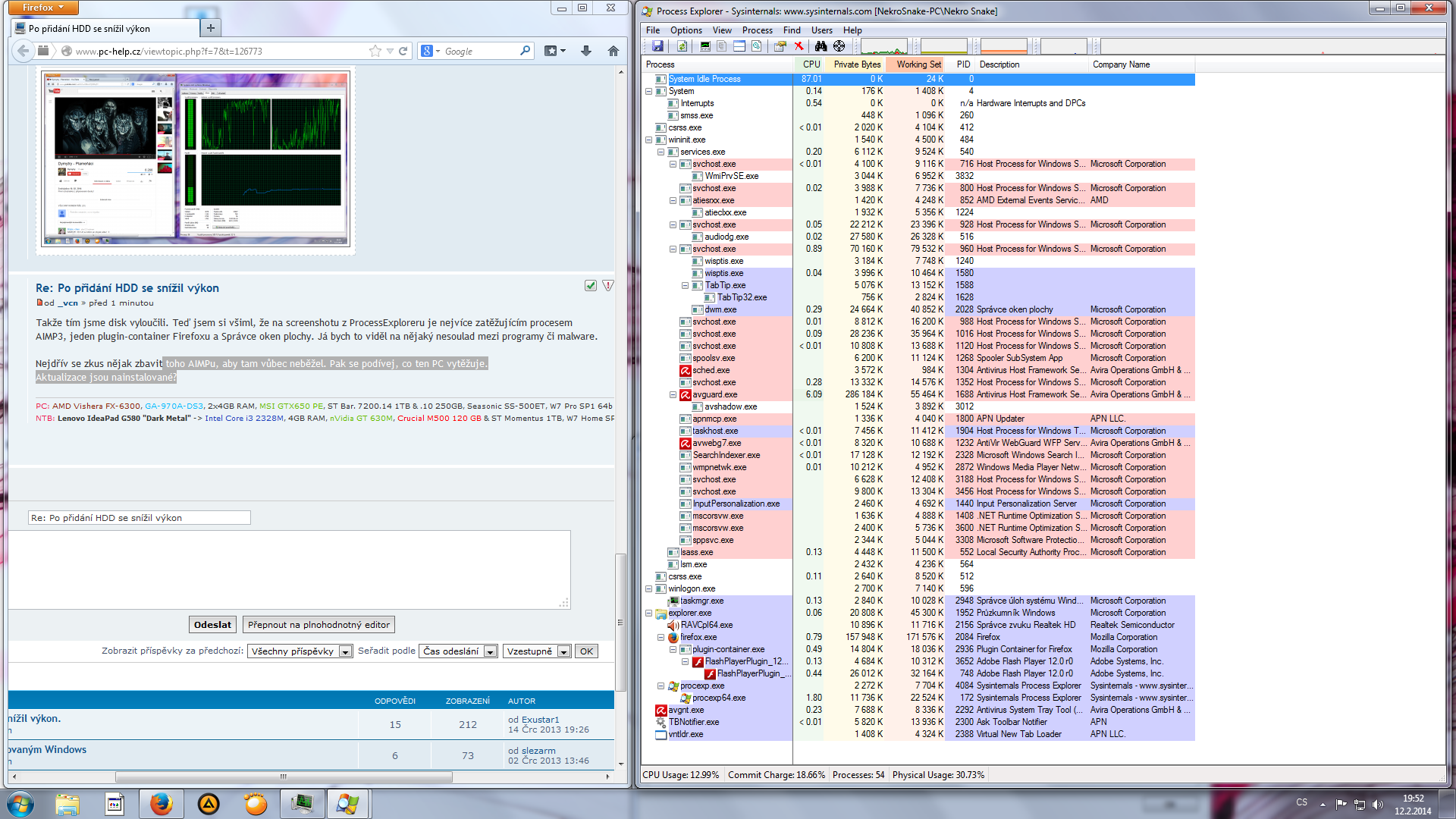Click the CPU usage mini graph in the toolbar
This screenshot has height=819, width=1456.
click(x=884, y=47)
